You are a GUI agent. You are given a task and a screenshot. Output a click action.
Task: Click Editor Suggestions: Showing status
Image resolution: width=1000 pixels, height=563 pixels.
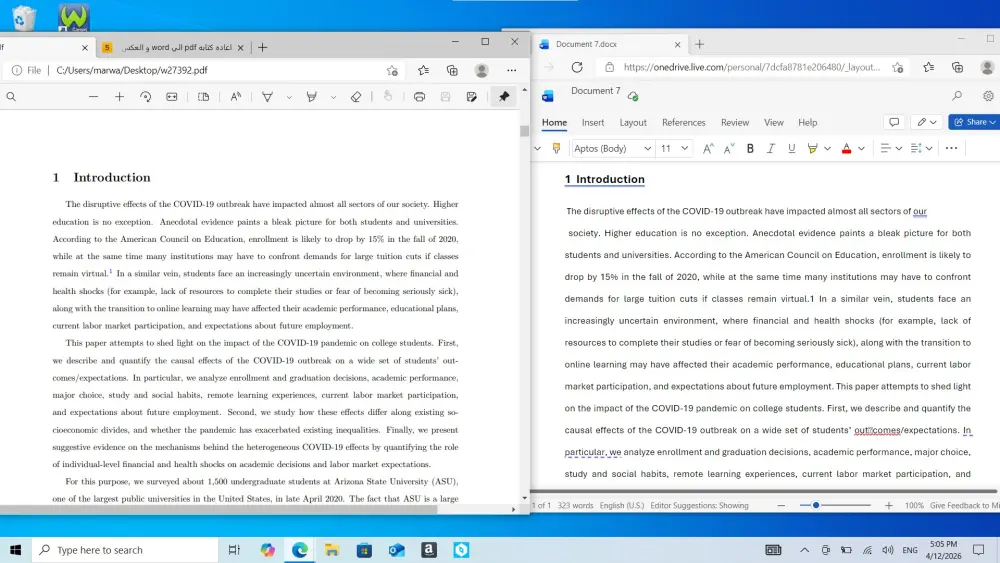click(699, 505)
